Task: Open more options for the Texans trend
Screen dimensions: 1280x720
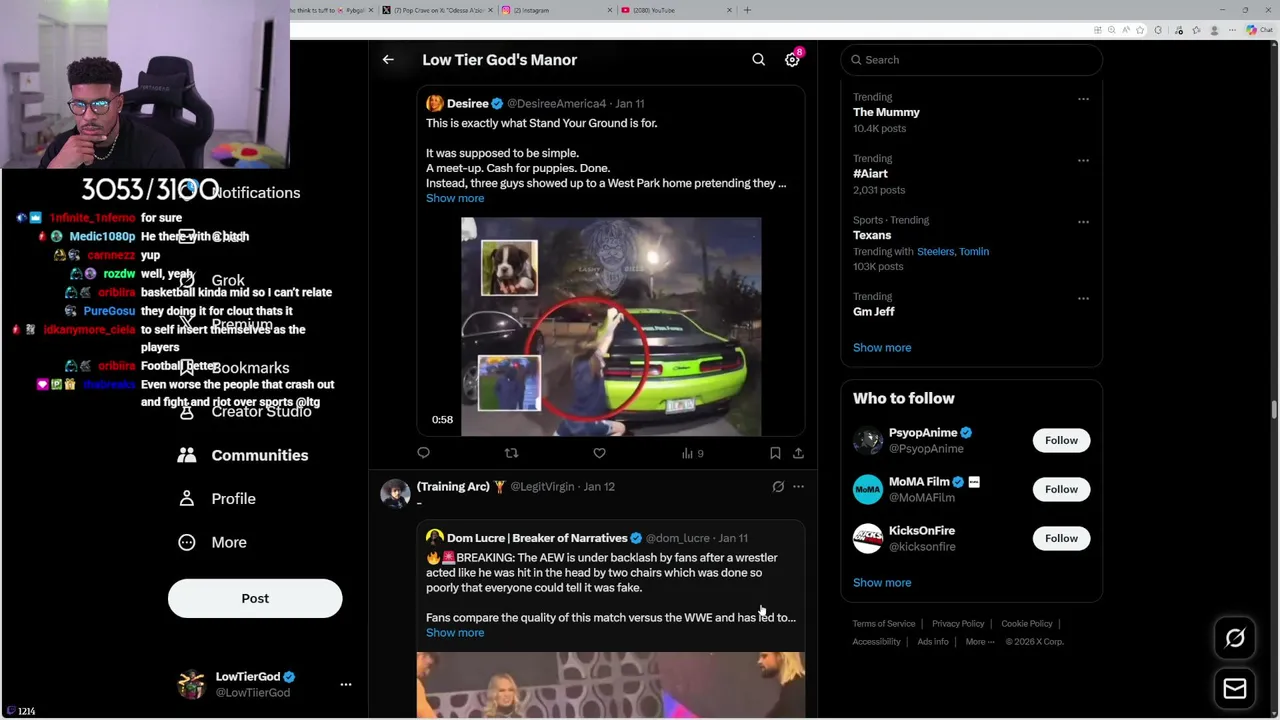Action: [x=1083, y=221]
